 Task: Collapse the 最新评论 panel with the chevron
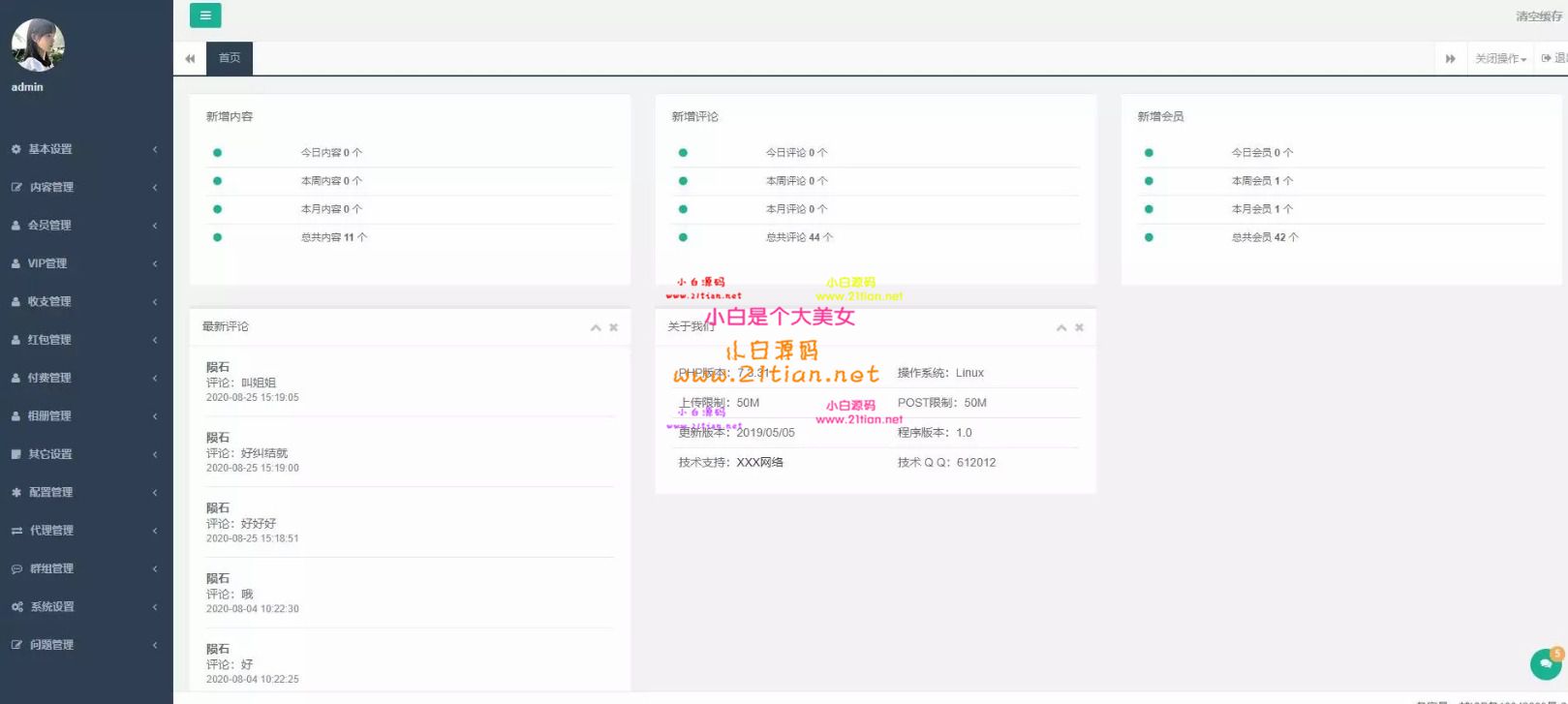(x=596, y=327)
